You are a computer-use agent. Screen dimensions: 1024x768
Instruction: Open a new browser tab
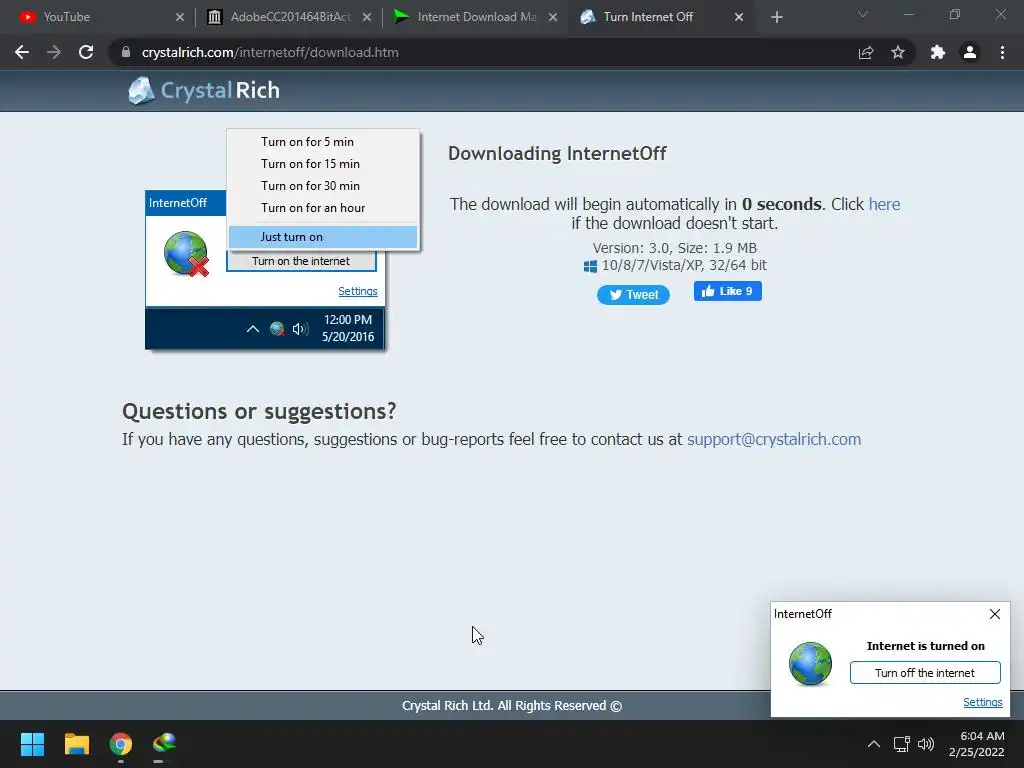click(x=776, y=17)
